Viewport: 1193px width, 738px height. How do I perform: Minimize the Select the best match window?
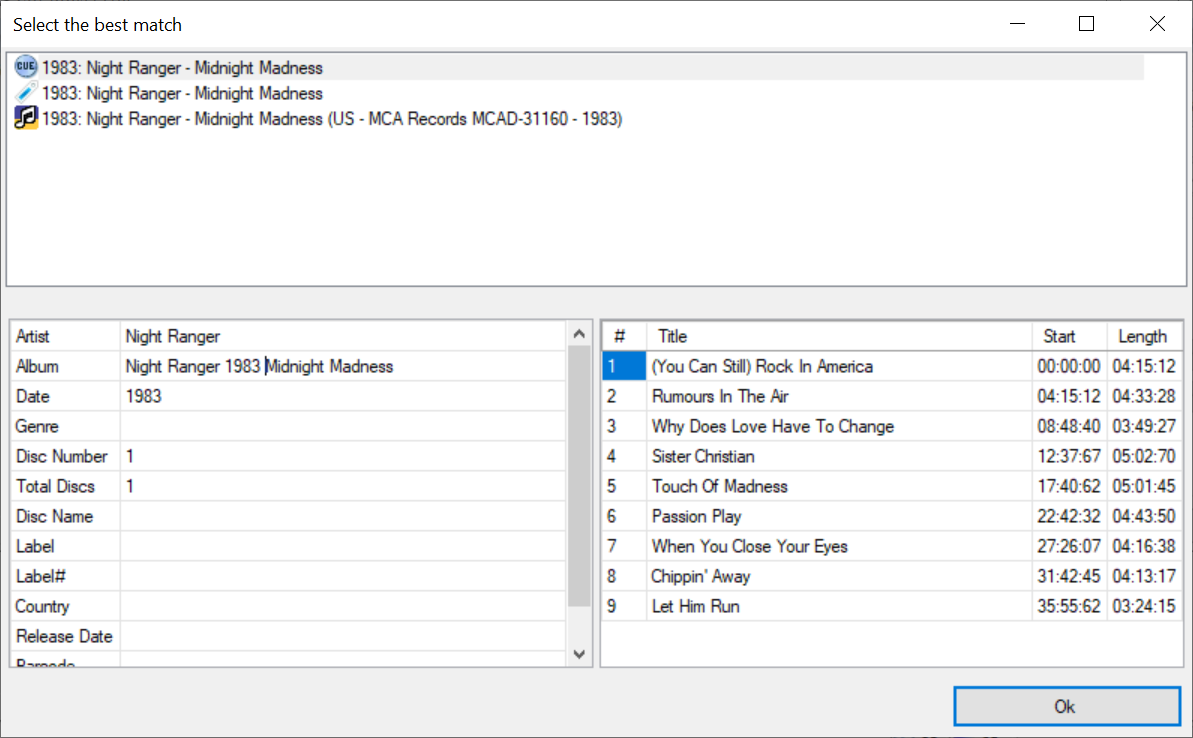(1017, 24)
